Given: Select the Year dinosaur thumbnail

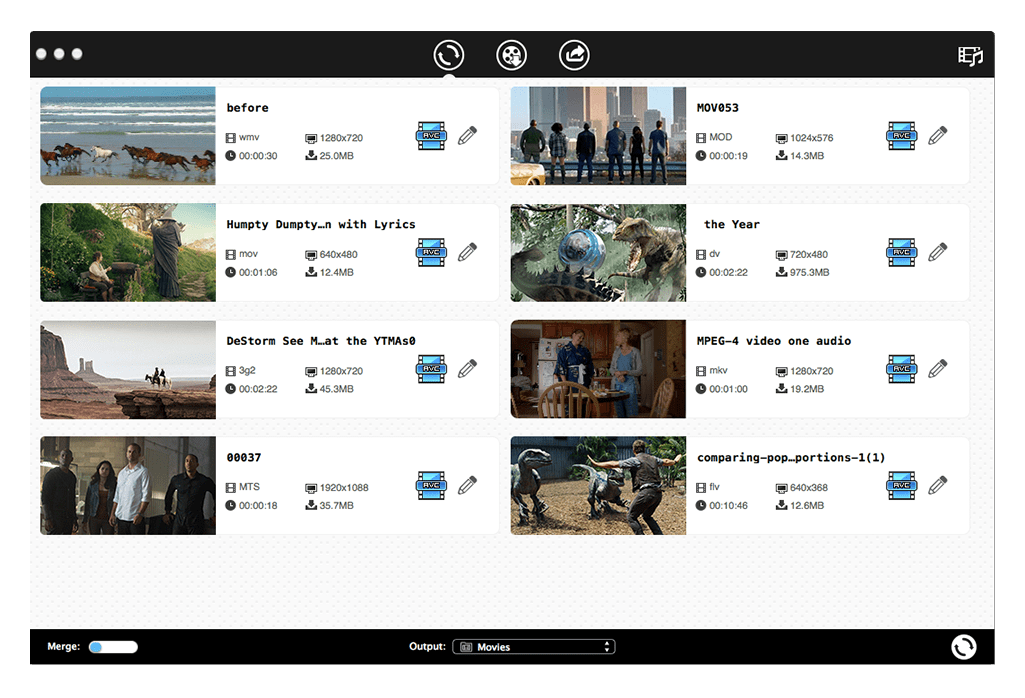Looking at the screenshot, I should (598, 252).
